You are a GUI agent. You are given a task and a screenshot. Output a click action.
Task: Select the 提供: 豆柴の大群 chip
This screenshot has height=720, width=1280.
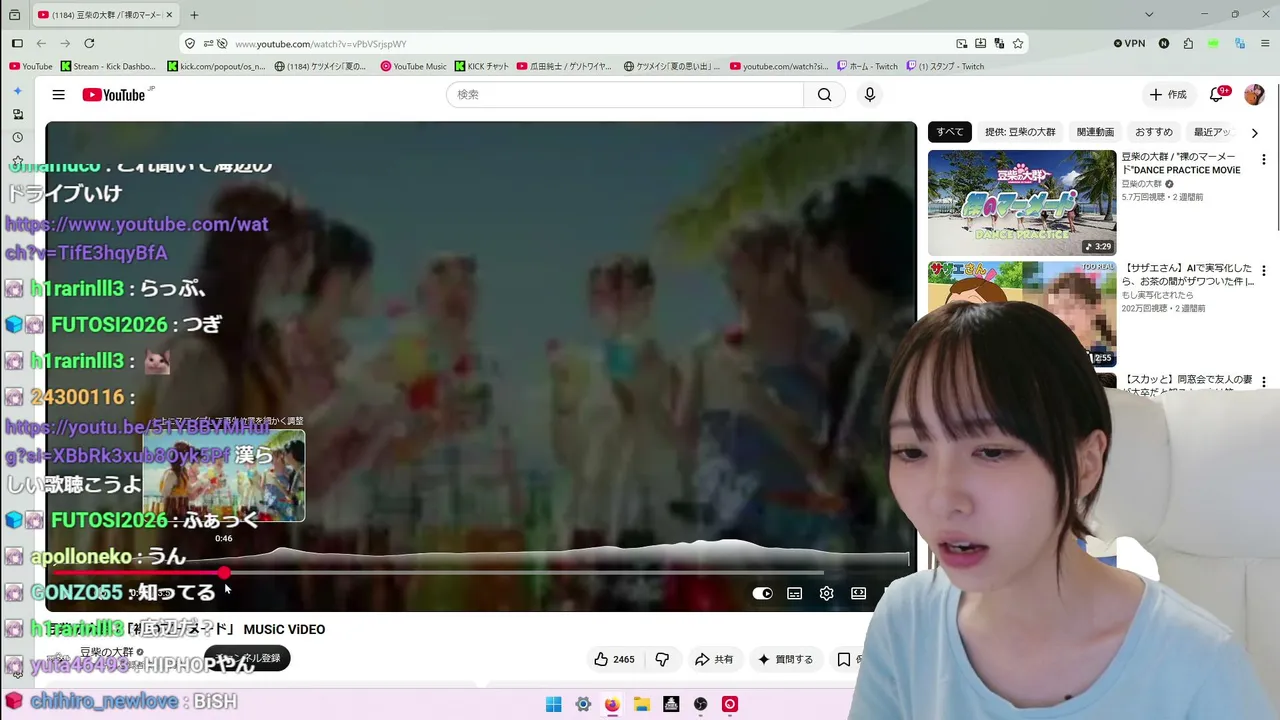point(1020,132)
